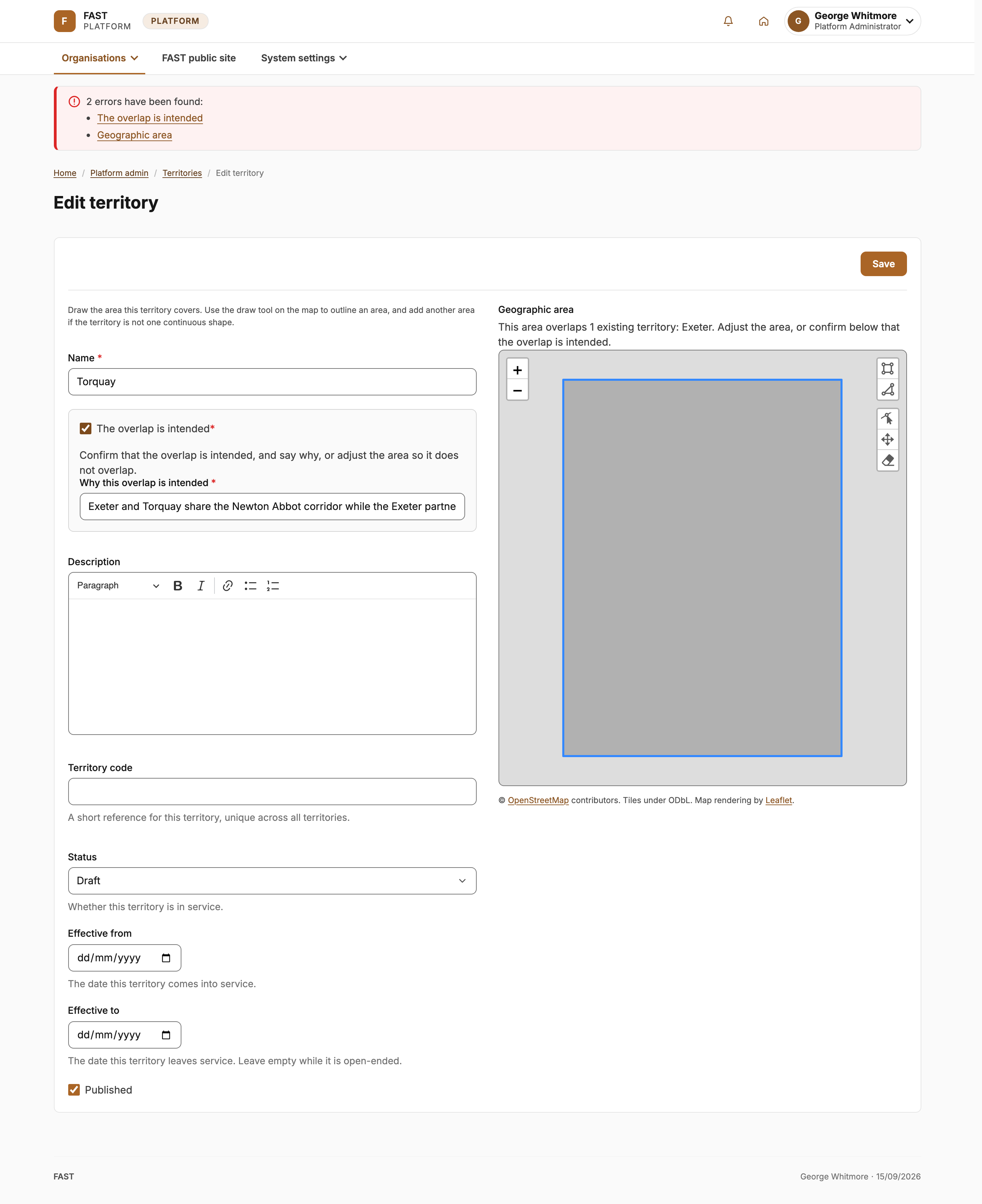Image resolution: width=982 pixels, height=1204 pixels.
Task: Toggle the Published checkbox
Action: pyautogui.click(x=74, y=1089)
